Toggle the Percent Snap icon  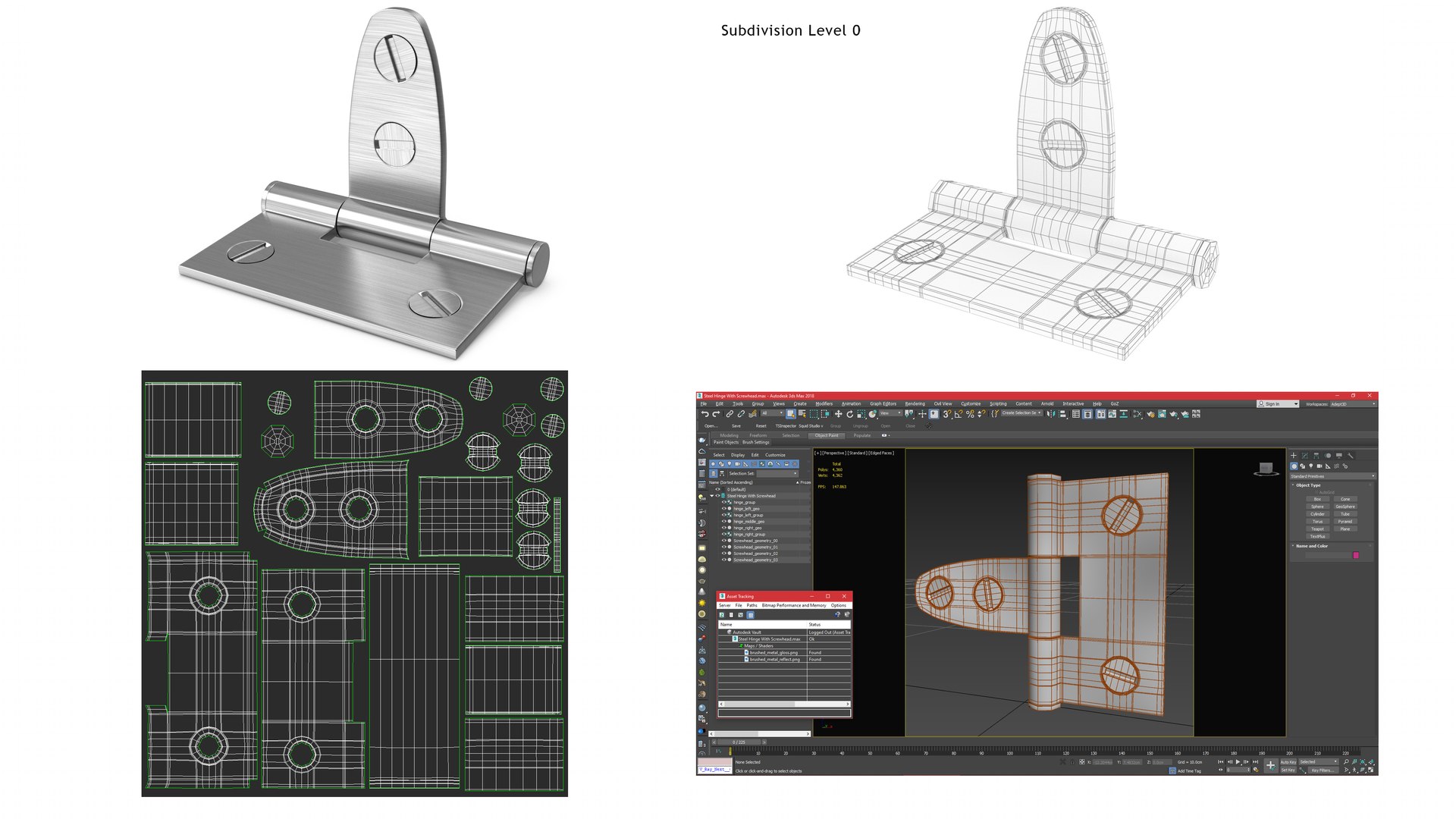[x=970, y=414]
